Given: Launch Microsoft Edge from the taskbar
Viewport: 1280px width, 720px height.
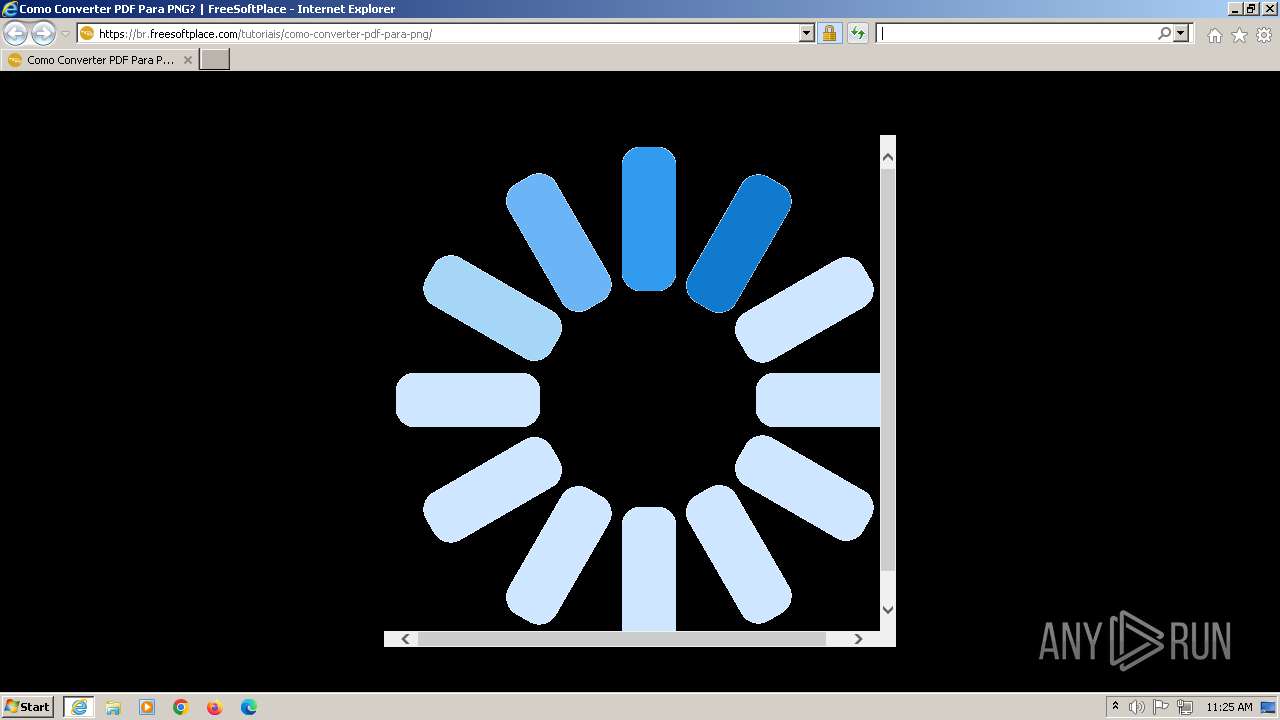Looking at the screenshot, I should [x=249, y=707].
